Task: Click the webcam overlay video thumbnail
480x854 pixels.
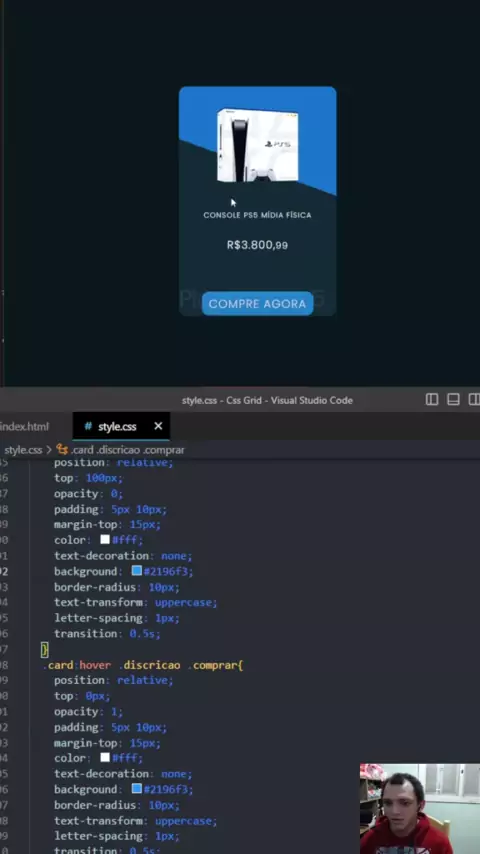Action: coord(420,809)
